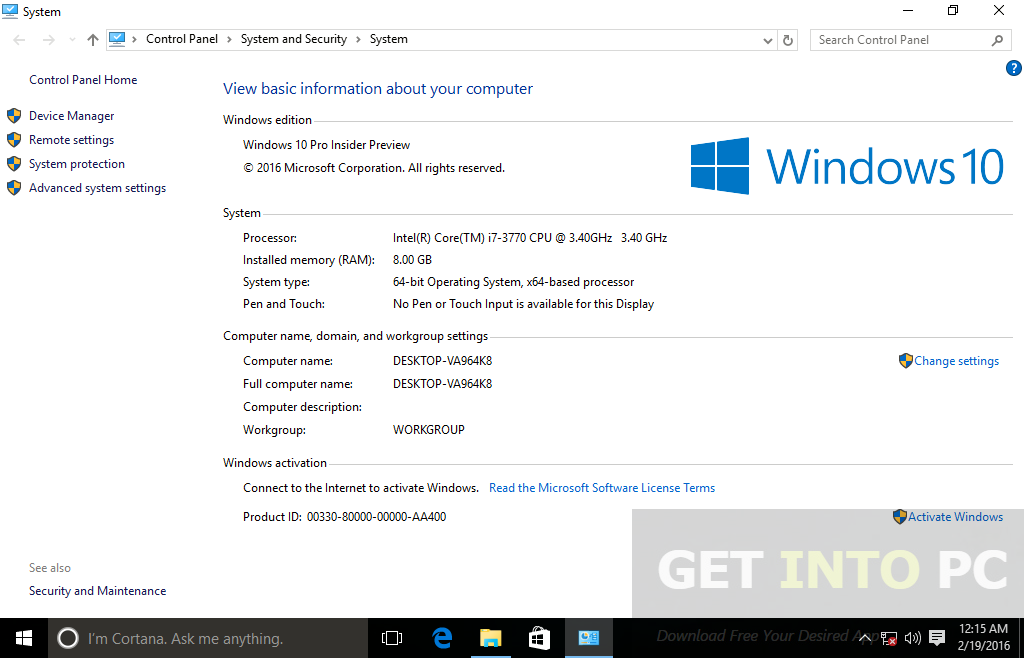
Task: Open Security and Maintenance link
Action: [97, 591]
